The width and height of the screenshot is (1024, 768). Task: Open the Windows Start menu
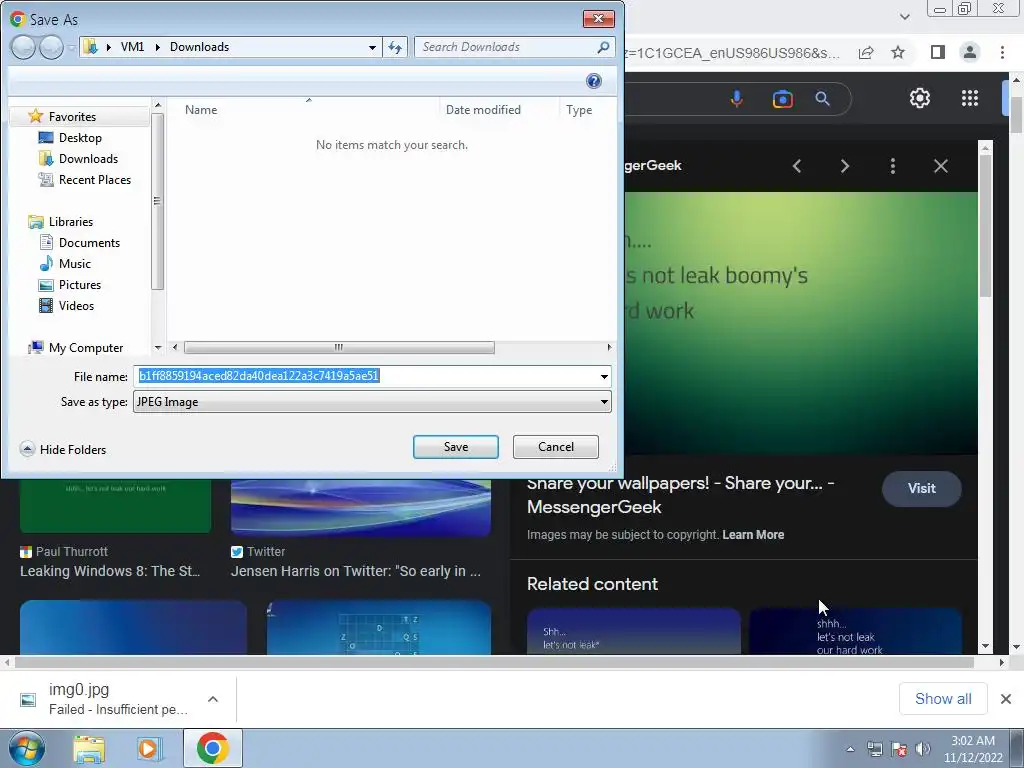26,748
